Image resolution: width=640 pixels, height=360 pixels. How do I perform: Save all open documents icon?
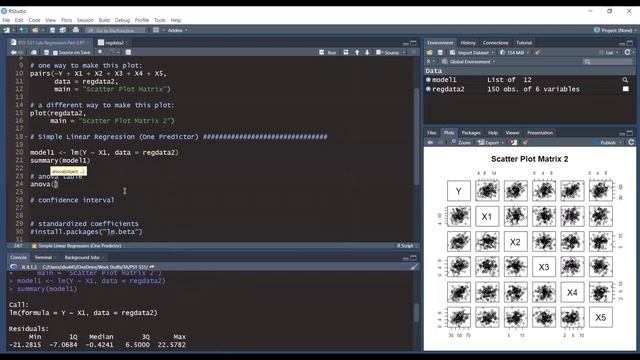[x=62, y=30]
